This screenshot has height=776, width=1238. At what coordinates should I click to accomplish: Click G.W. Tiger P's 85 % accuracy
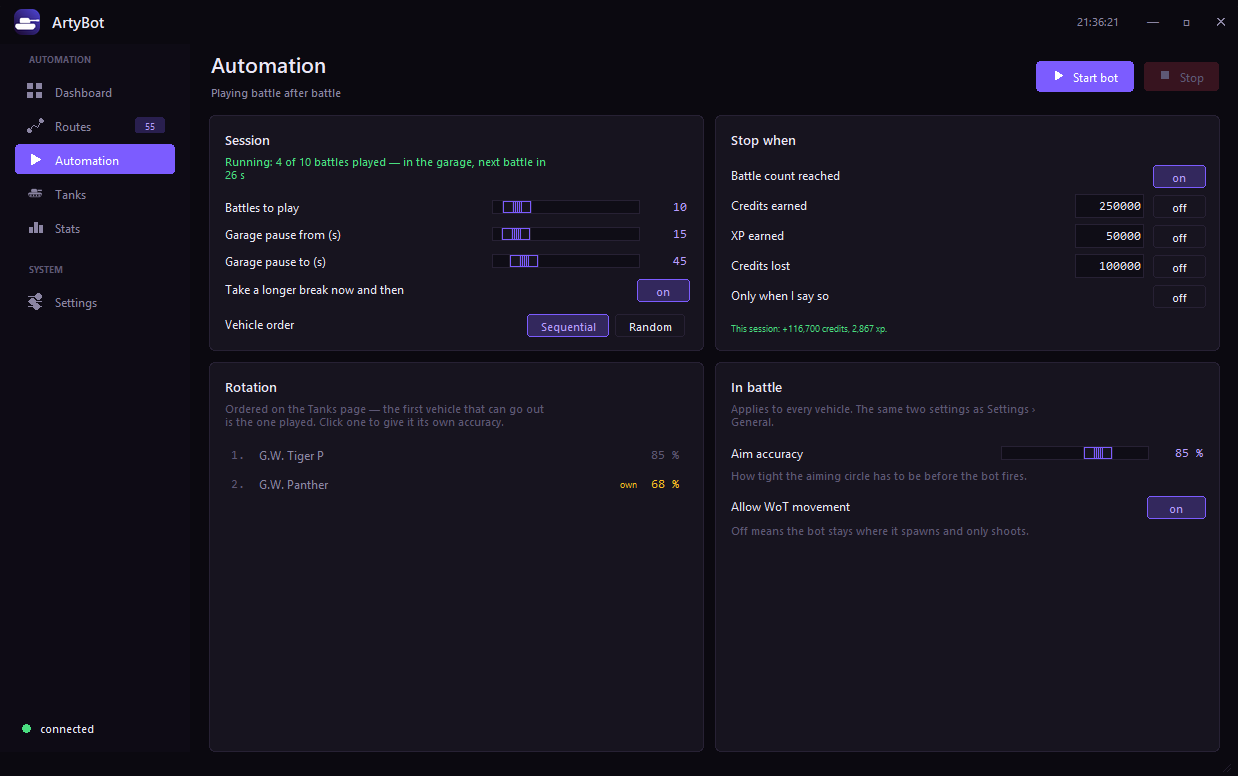[665, 455]
